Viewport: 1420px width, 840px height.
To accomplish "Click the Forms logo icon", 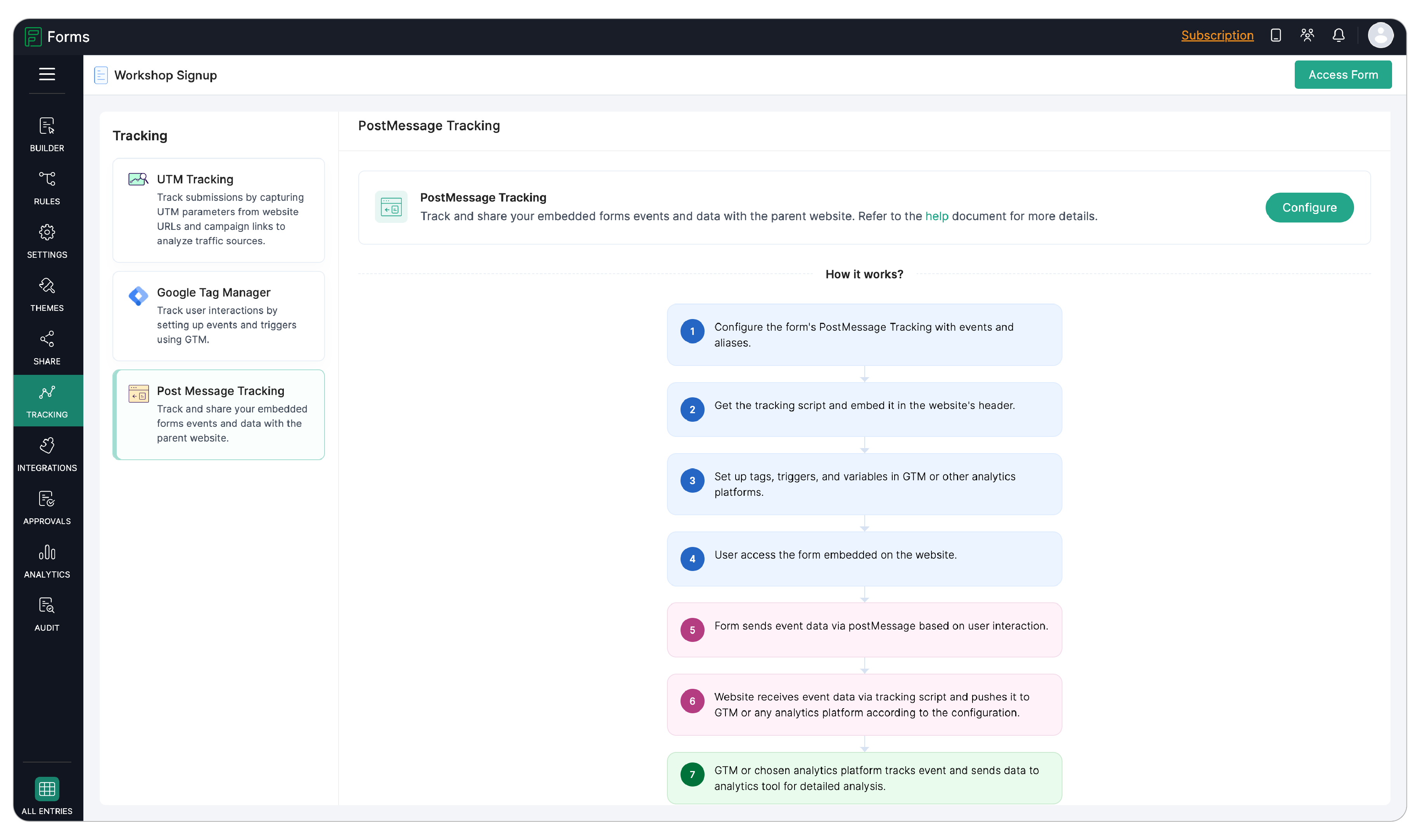I will tap(33, 36).
